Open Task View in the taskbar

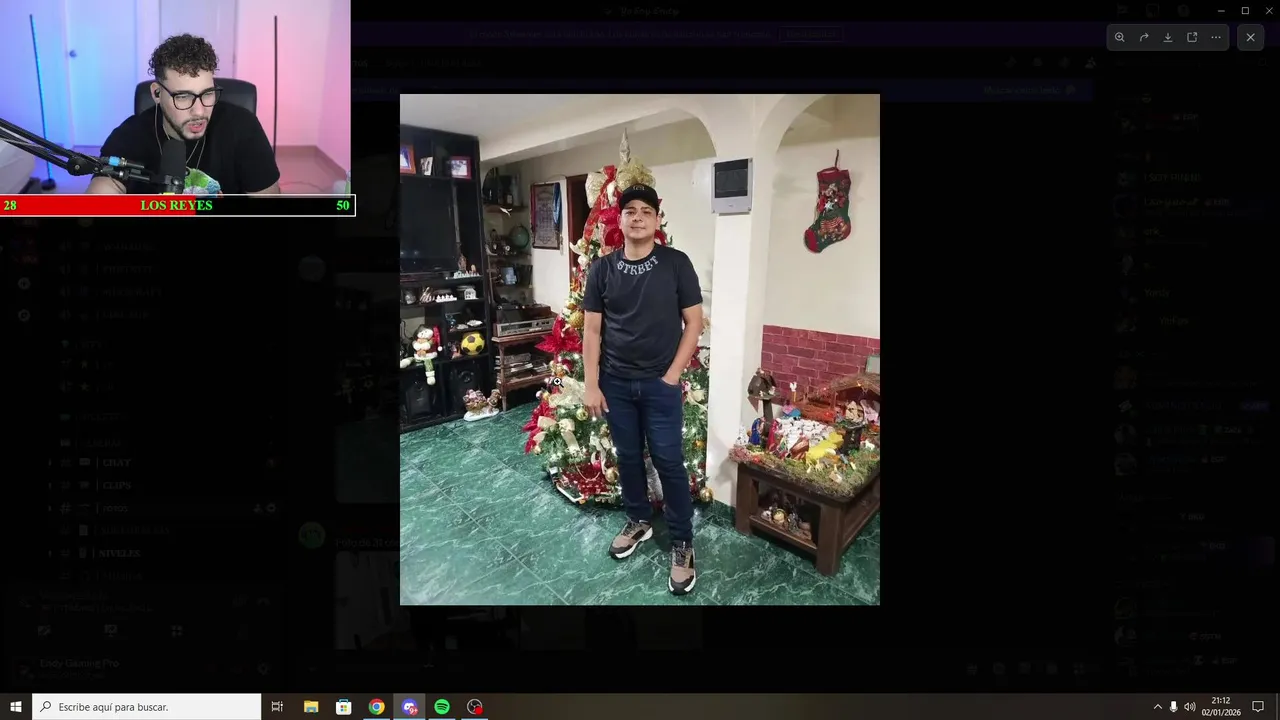tap(277, 707)
